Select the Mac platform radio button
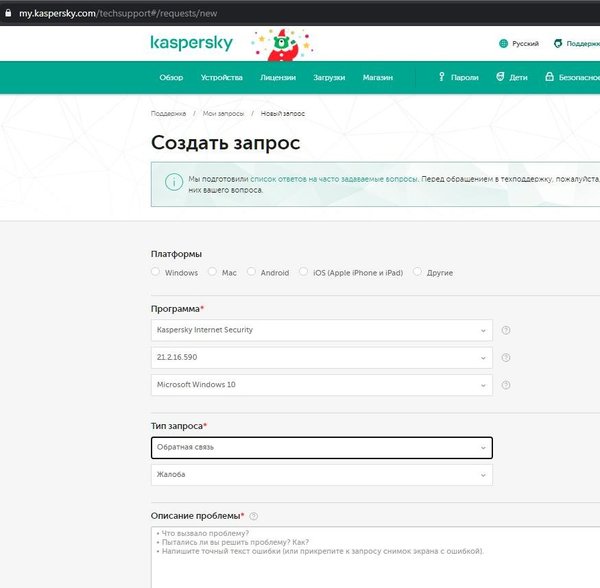Viewport: 600px width, 588px height. [x=212, y=272]
